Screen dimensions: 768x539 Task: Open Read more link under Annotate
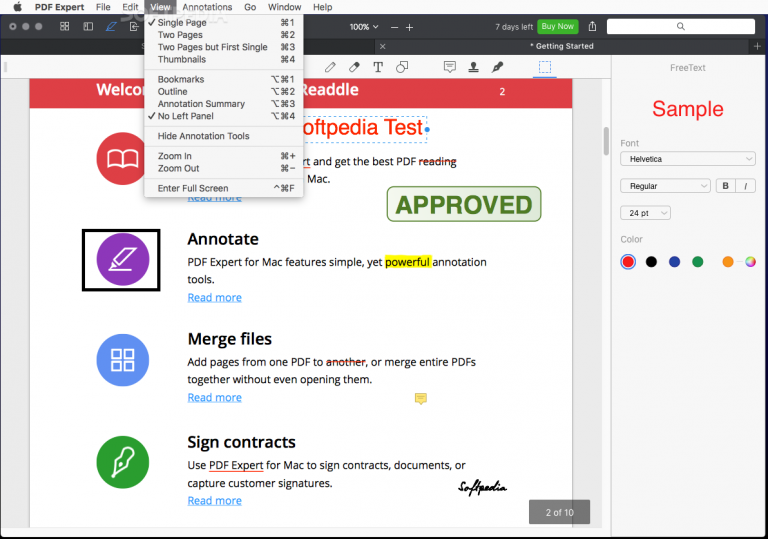click(215, 297)
